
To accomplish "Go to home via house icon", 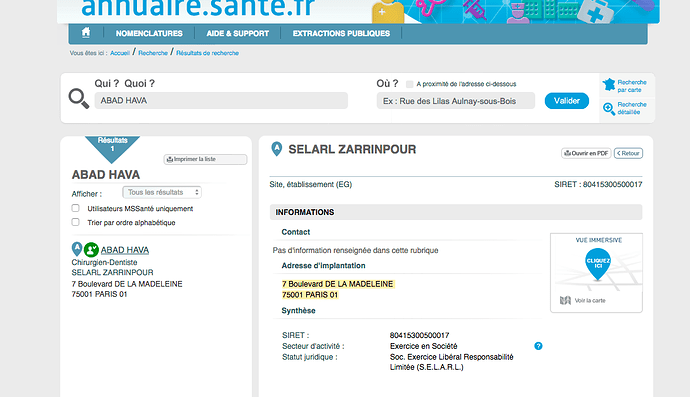I will tap(86, 33).
